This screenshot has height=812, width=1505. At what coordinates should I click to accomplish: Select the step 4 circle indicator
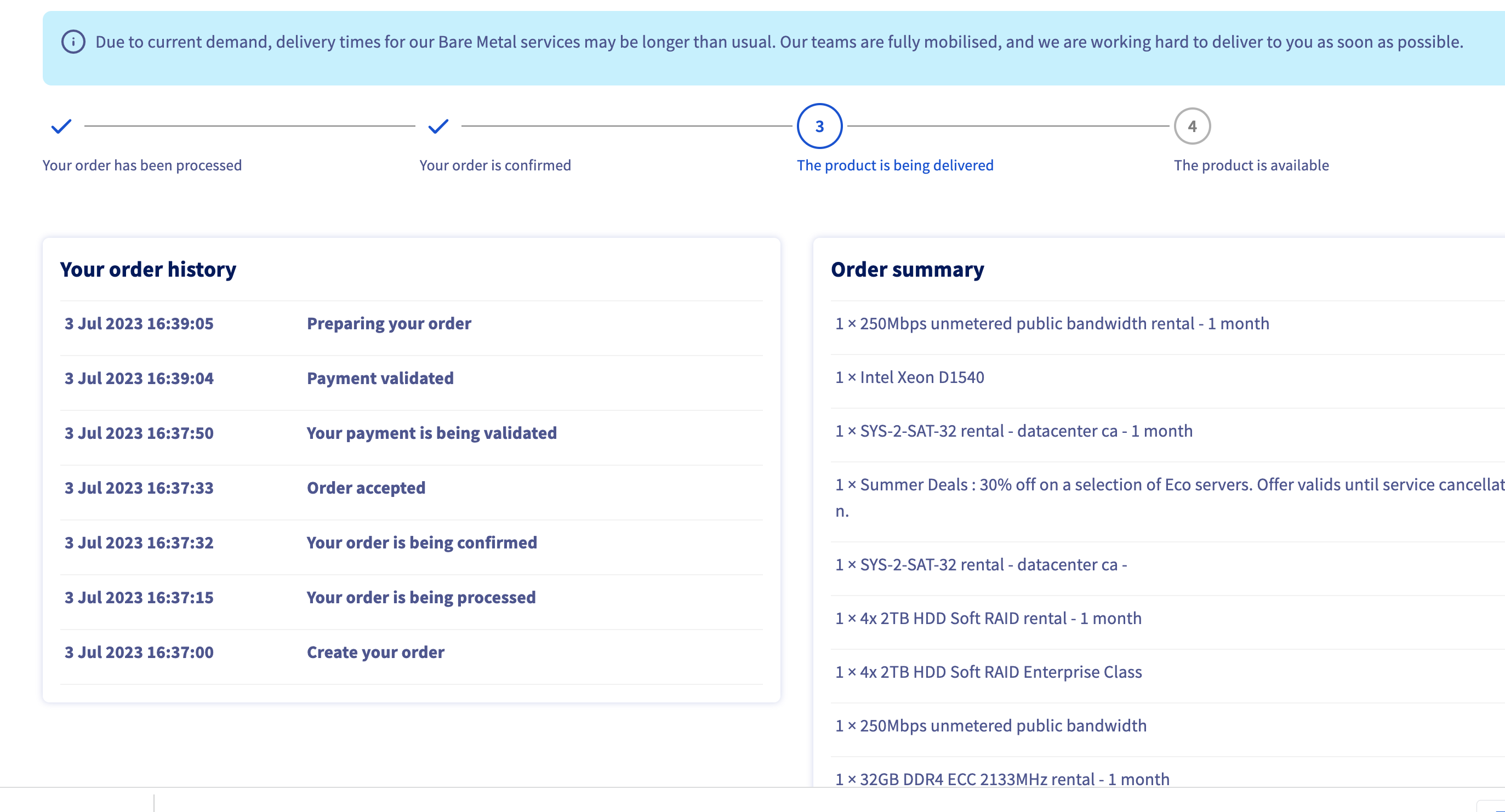click(x=1193, y=126)
